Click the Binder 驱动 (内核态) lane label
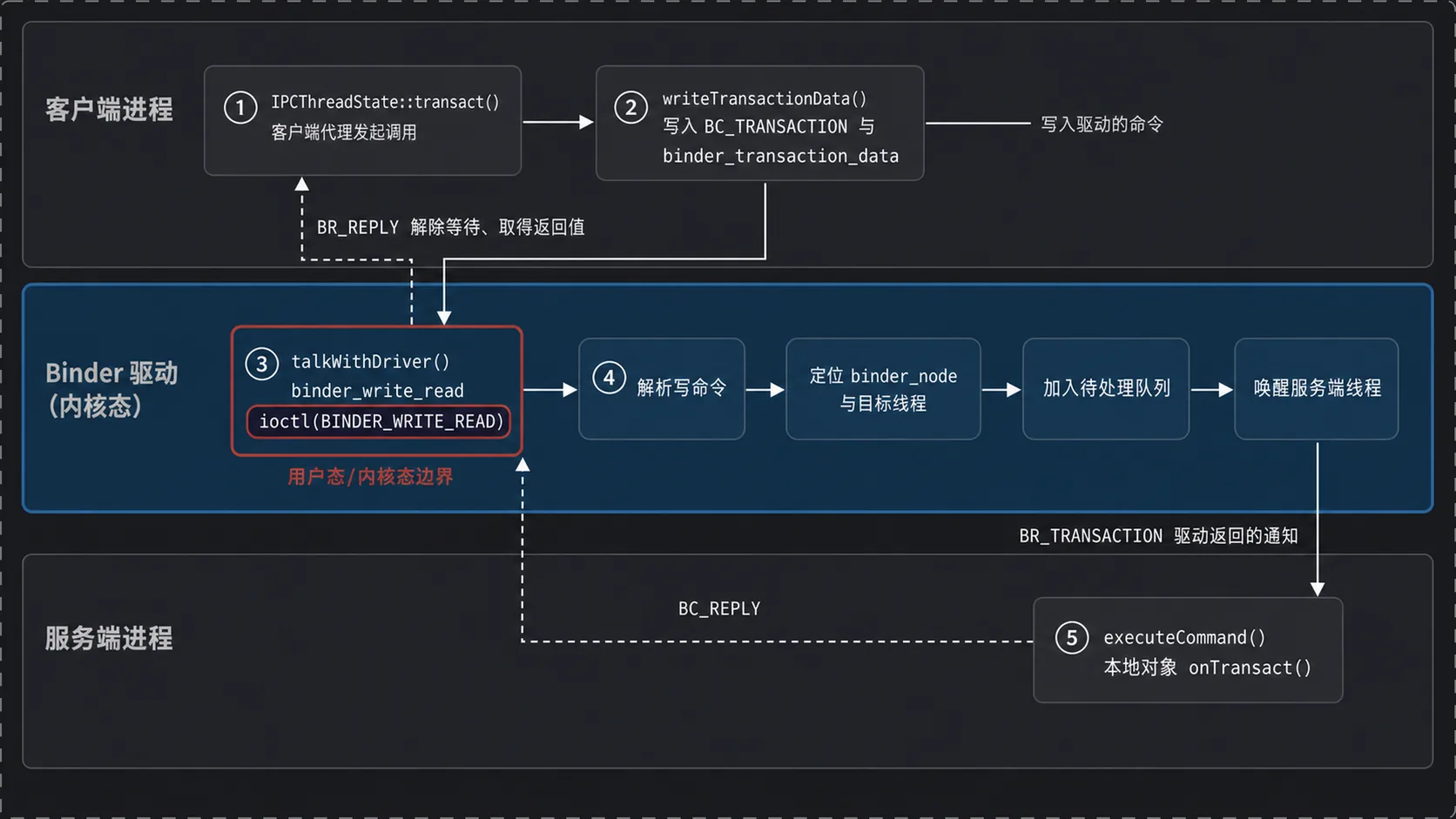This screenshot has height=819, width=1456. (x=111, y=389)
